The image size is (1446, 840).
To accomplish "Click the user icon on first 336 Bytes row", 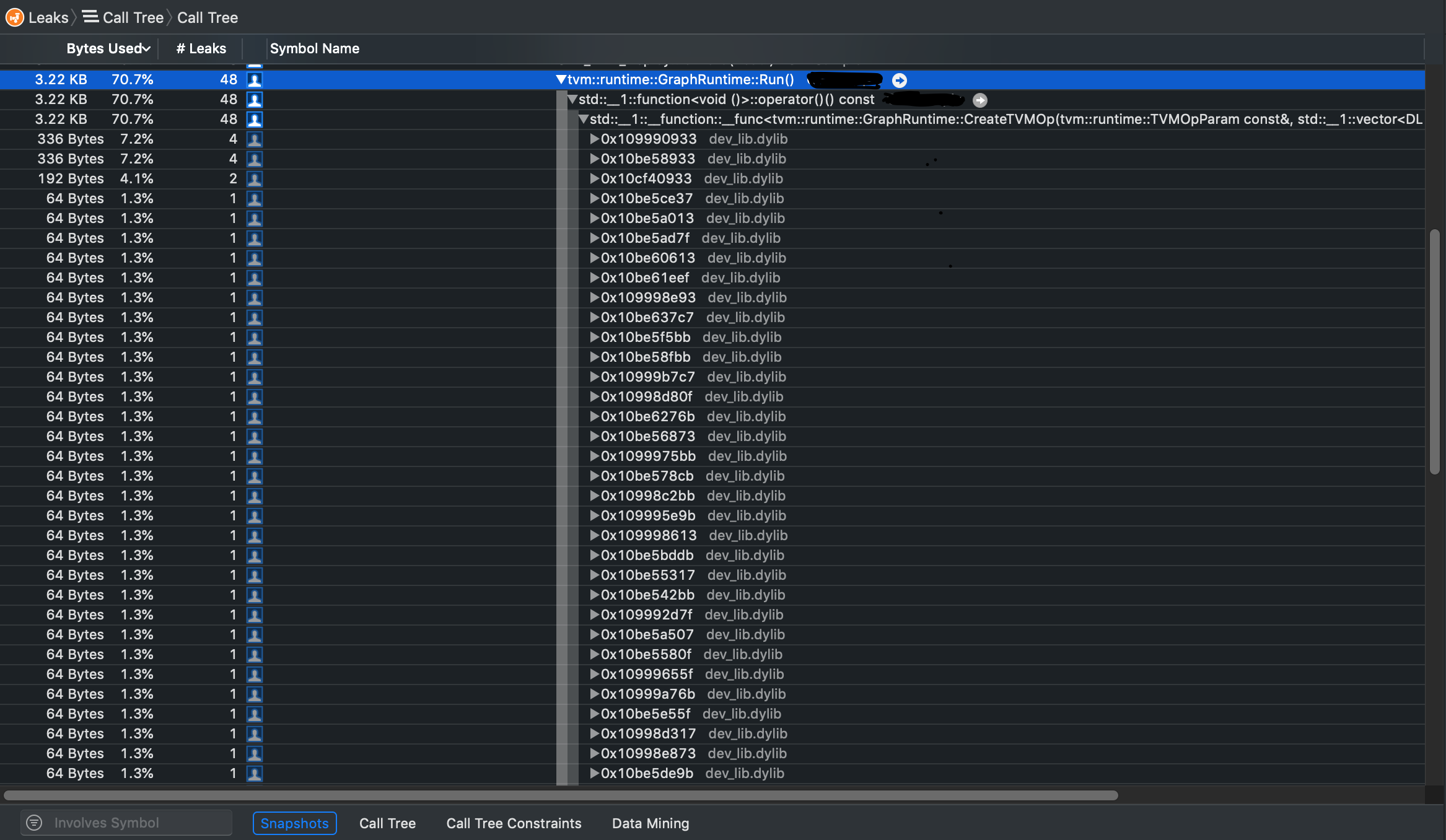I will point(255,139).
